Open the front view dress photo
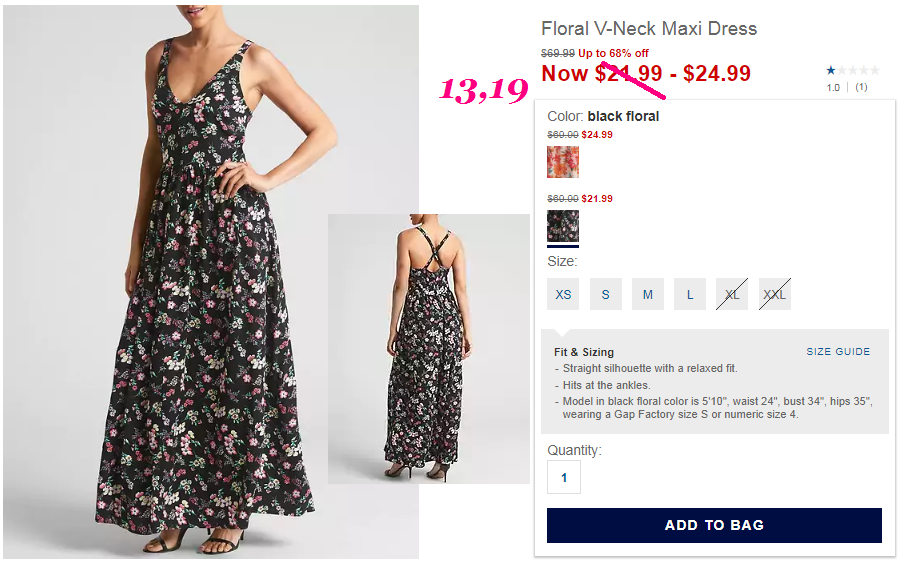 click(x=211, y=282)
